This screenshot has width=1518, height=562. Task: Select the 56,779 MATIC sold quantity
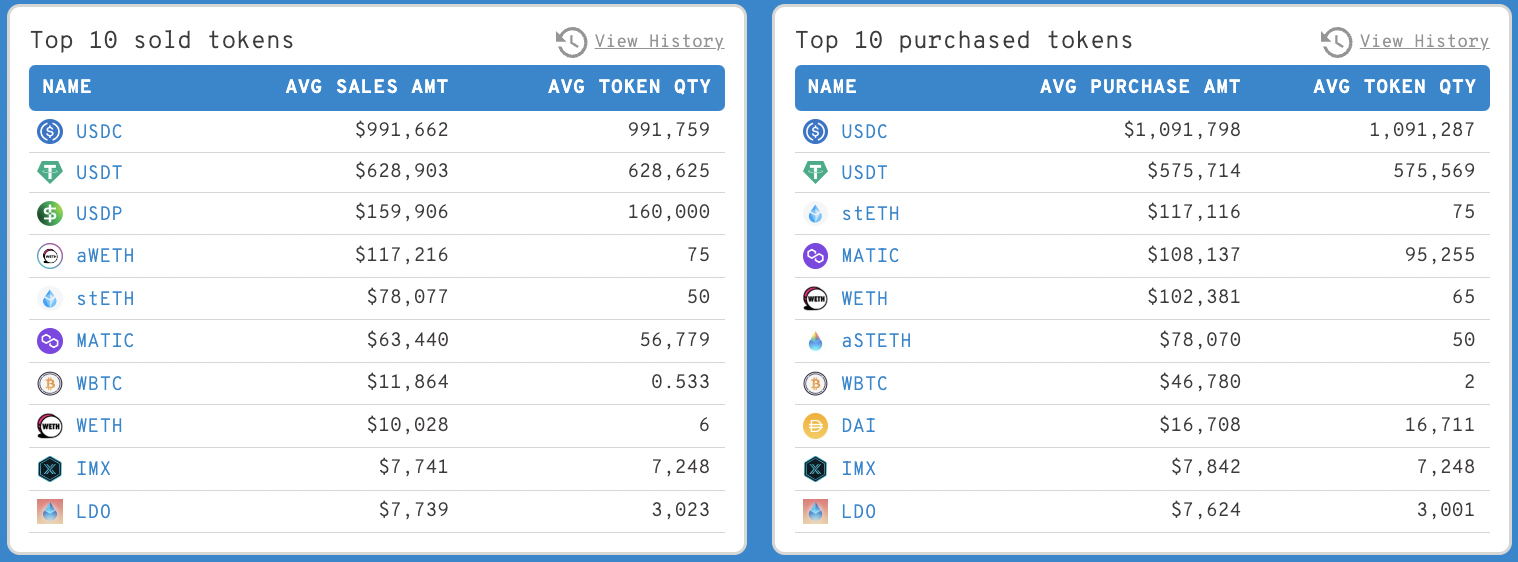(675, 340)
